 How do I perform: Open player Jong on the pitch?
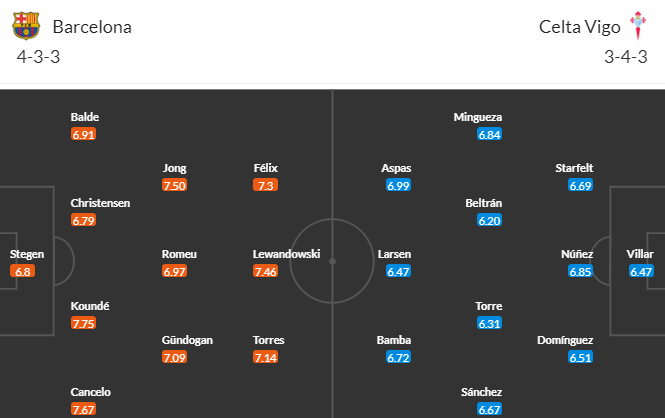pos(174,168)
